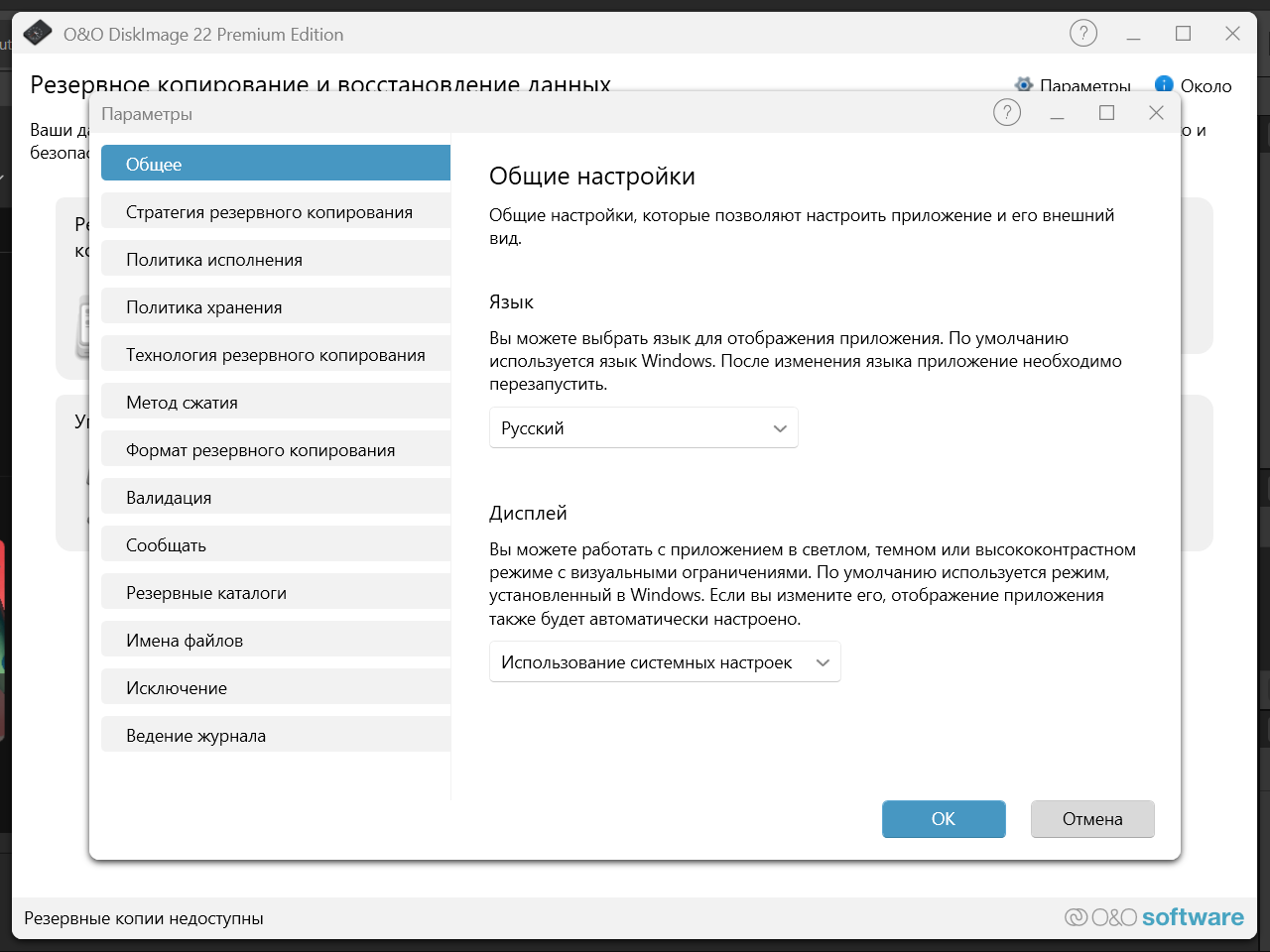This screenshot has width=1270, height=952.
Task: Open Стратегия резервного копирования section
Action: (276, 212)
